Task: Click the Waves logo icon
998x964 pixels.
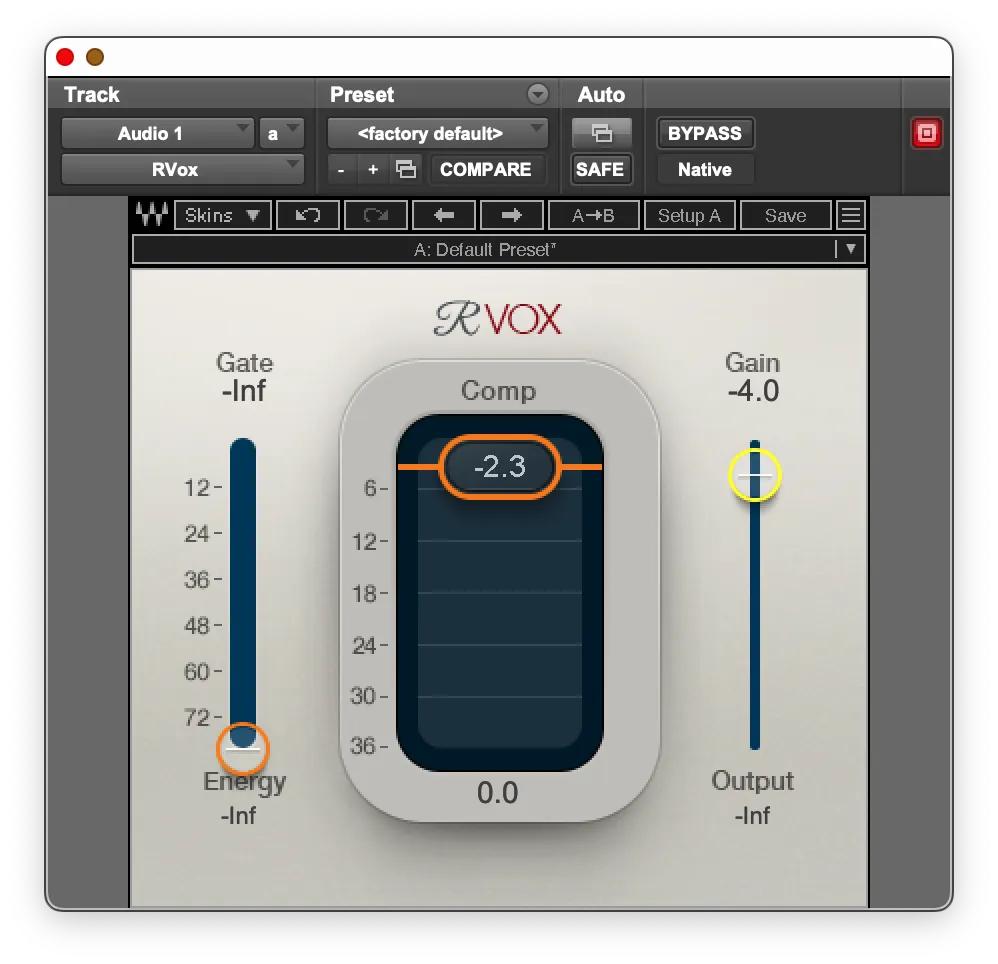Action: point(150,214)
